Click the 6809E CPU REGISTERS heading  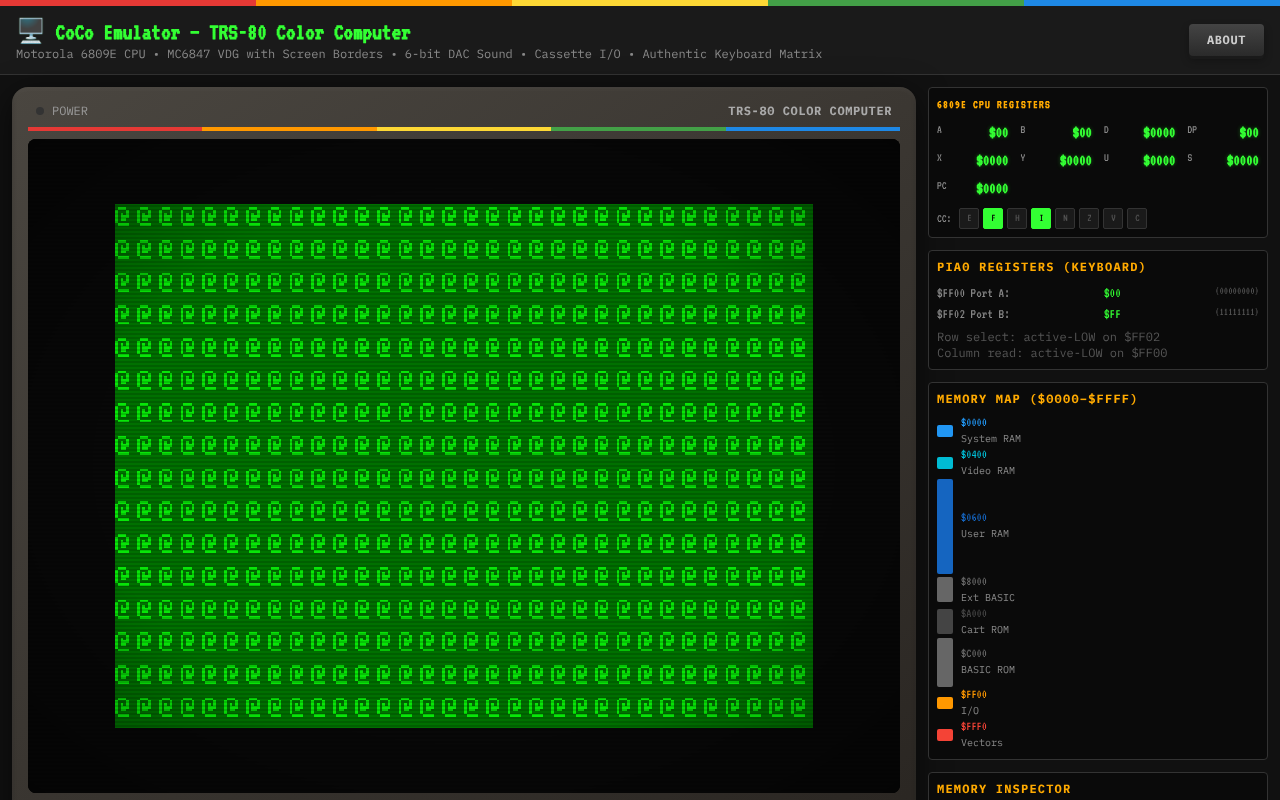pos(994,105)
